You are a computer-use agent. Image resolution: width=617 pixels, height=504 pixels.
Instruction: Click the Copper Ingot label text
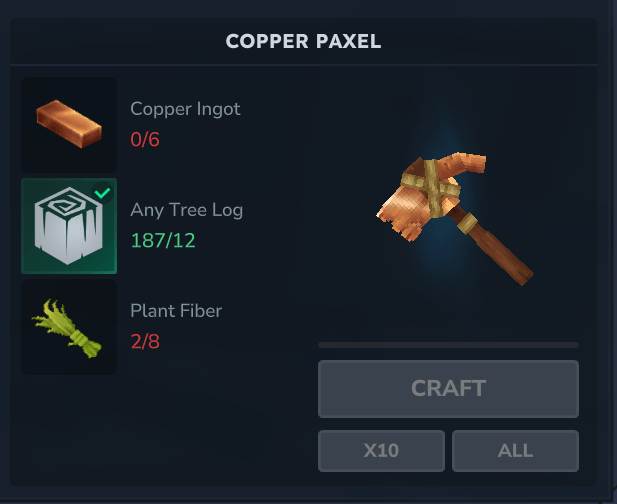[185, 109]
